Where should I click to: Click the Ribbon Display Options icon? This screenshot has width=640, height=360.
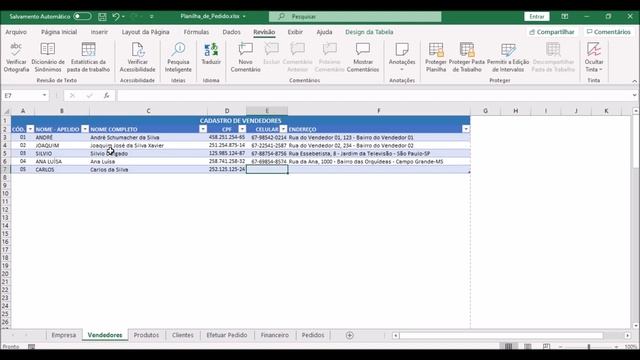564,16
